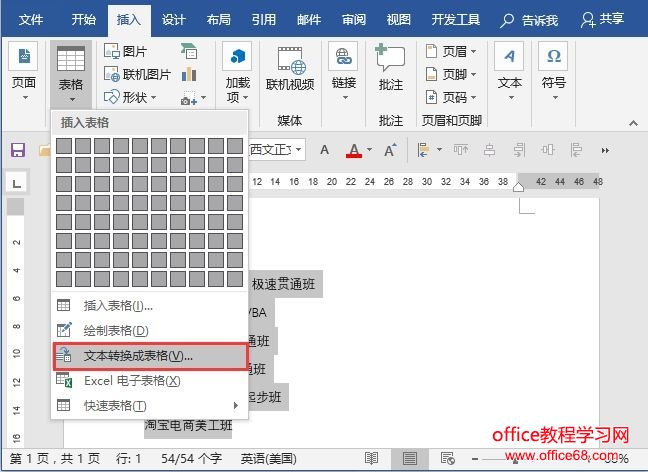Collapse the ribbon with chevron

[x=633, y=123]
